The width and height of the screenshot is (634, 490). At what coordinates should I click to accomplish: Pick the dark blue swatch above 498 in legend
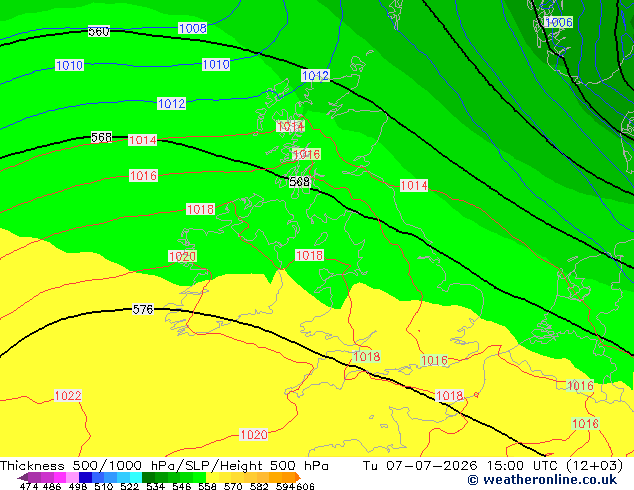coord(85,477)
